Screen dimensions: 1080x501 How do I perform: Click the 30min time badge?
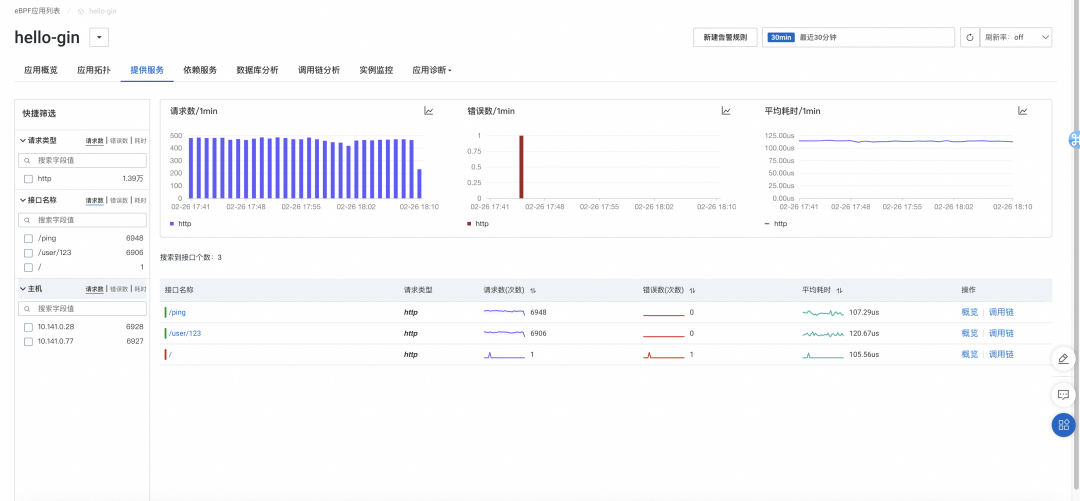point(781,37)
